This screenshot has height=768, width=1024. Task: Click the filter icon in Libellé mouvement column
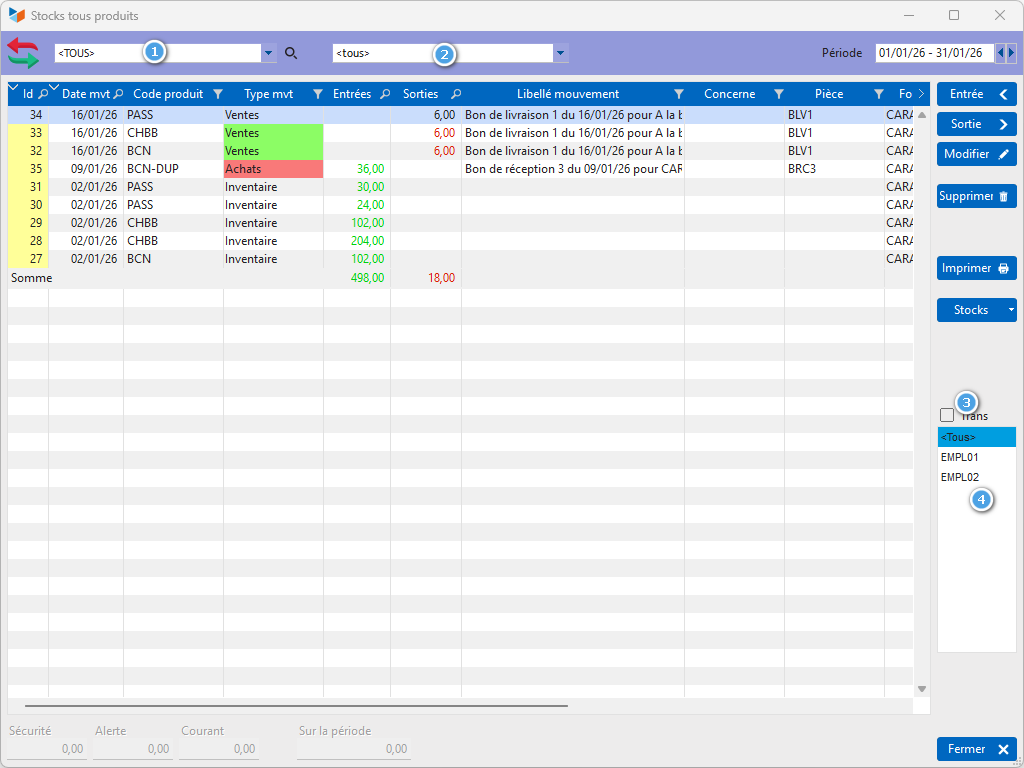[678, 94]
